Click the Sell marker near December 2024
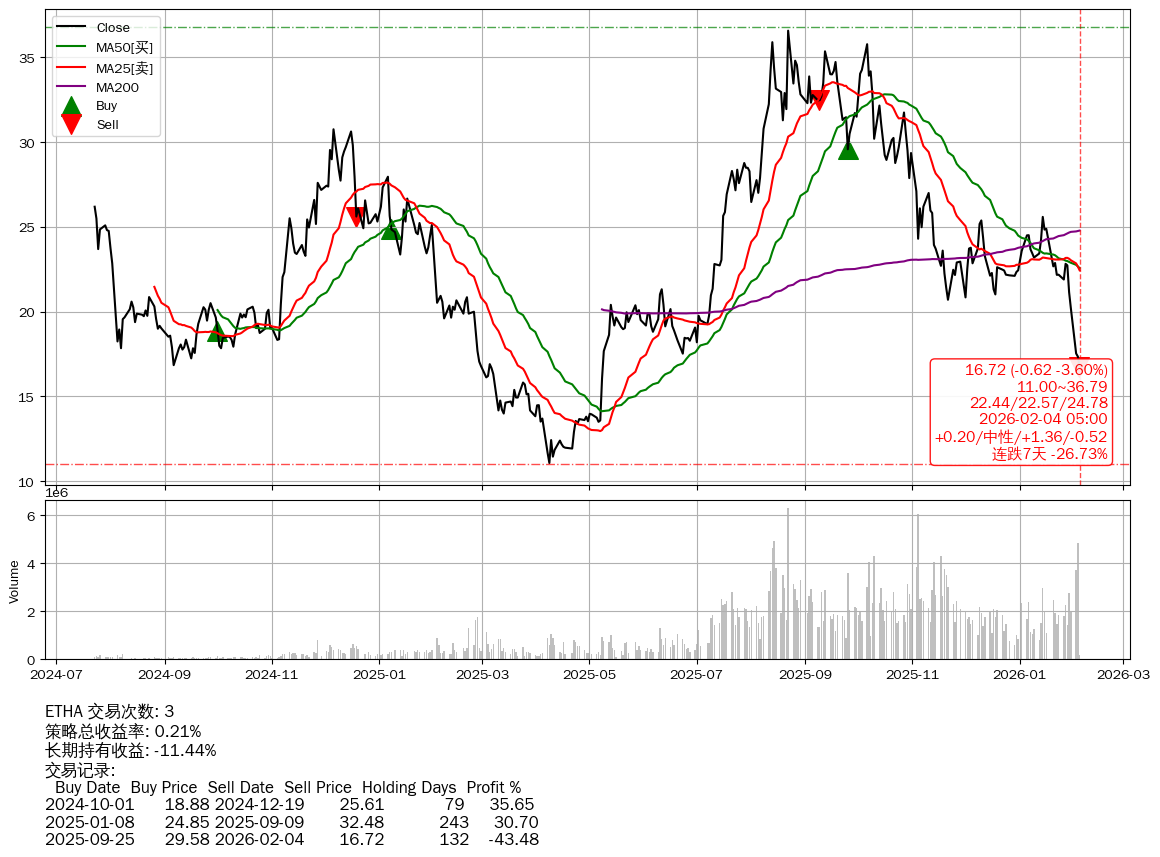The image size is (1160, 857). click(x=355, y=216)
